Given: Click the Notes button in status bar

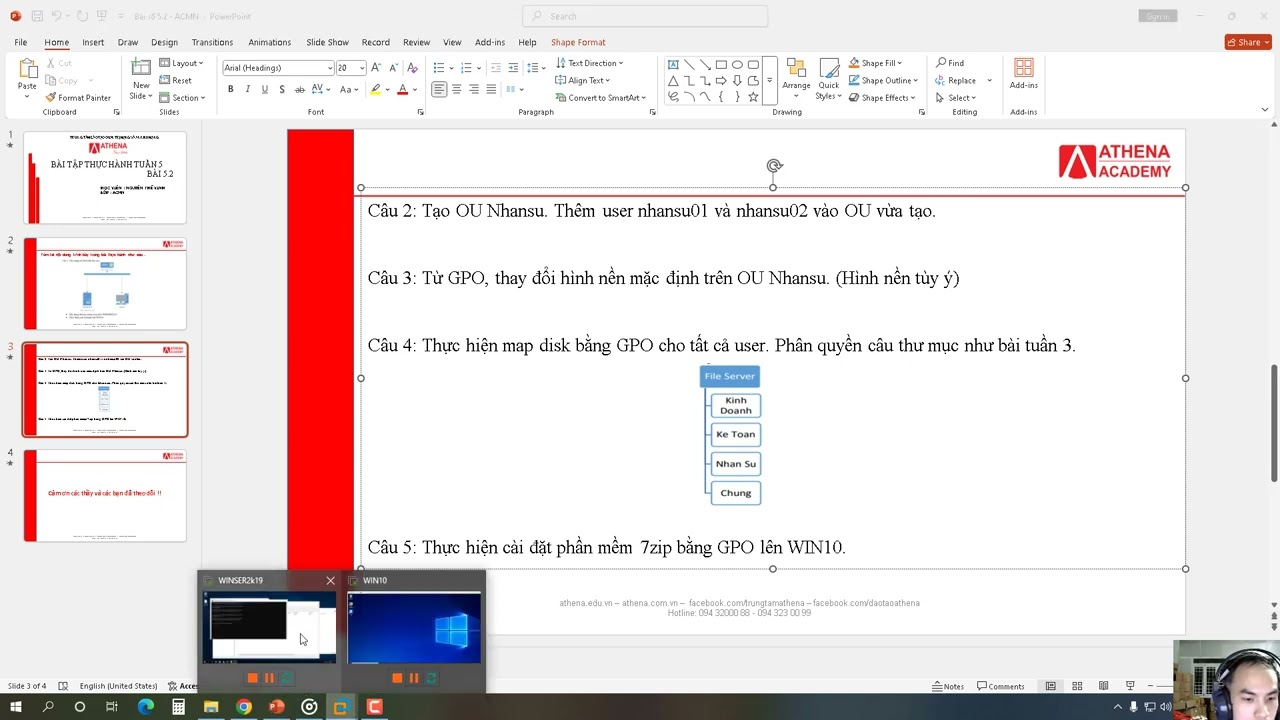Looking at the screenshot, I should 948,686.
